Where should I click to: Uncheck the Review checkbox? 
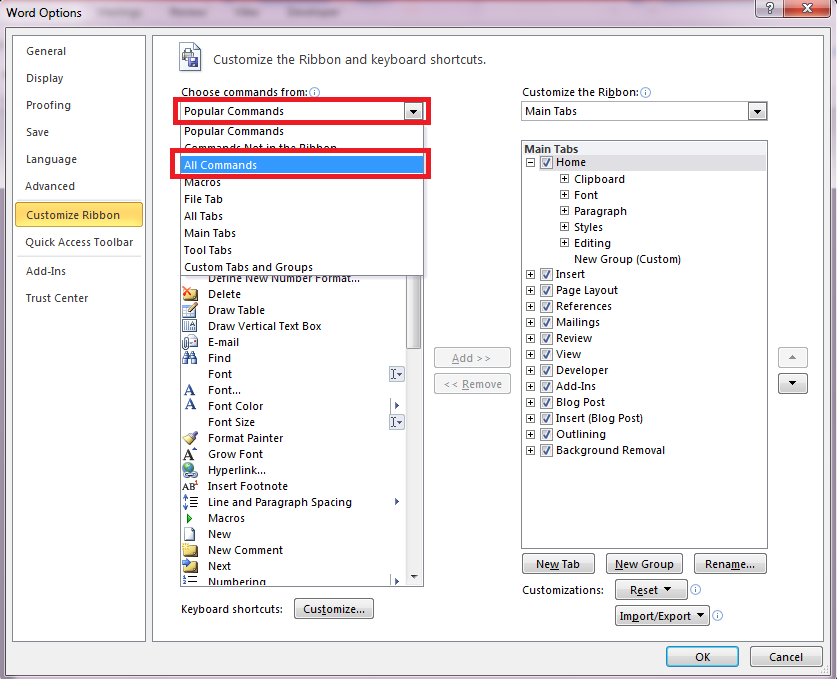(546, 338)
